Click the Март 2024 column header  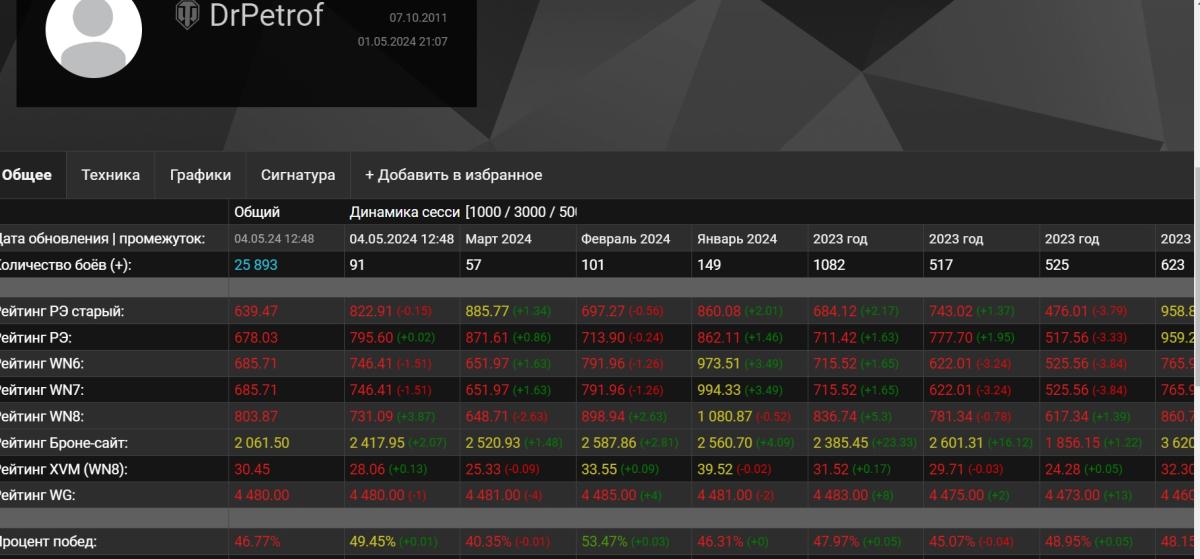[498, 239]
